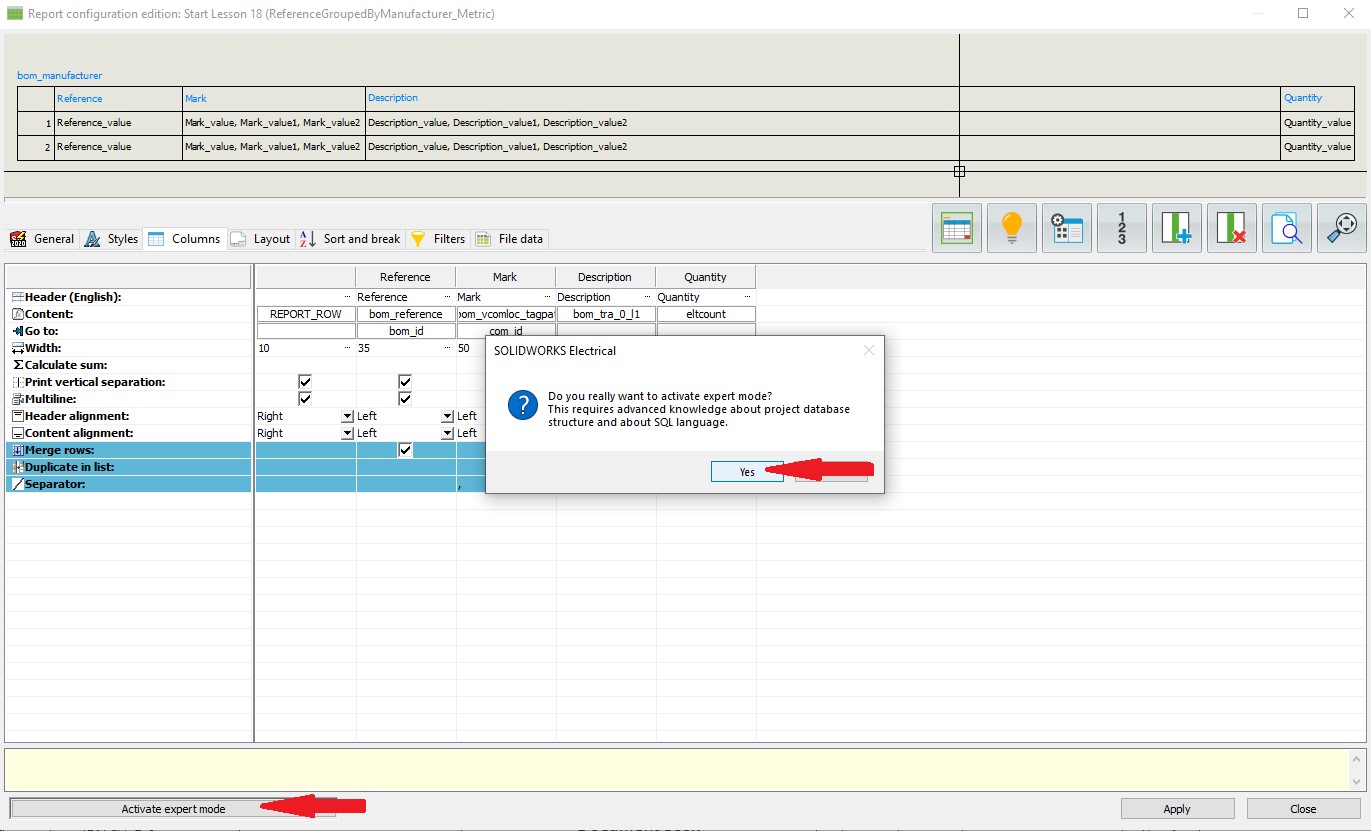Open the column configuration gear icon
The width and height of the screenshot is (1371, 831).
pyautogui.click(x=1067, y=228)
